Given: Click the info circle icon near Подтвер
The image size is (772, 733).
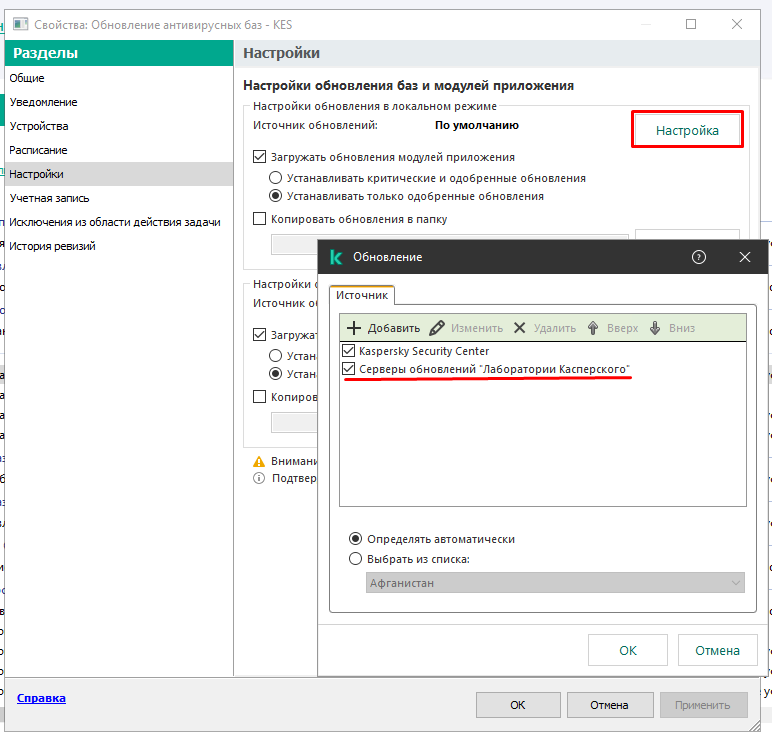Looking at the screenshot, I should tap(259, 478).
